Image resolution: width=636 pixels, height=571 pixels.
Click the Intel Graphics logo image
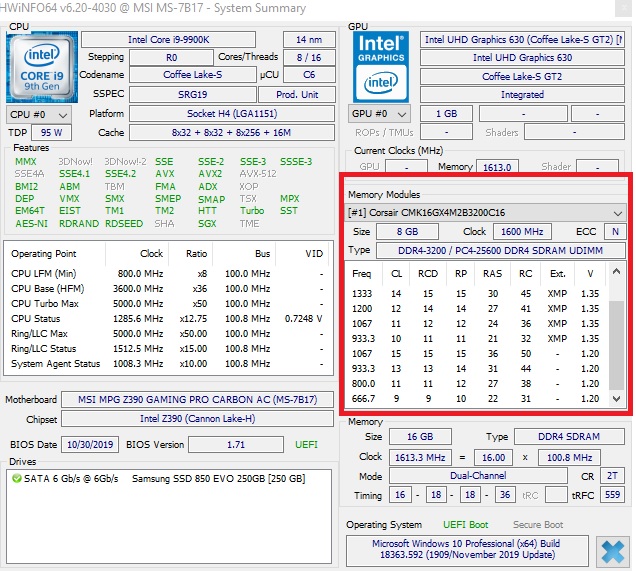point(381,67)
